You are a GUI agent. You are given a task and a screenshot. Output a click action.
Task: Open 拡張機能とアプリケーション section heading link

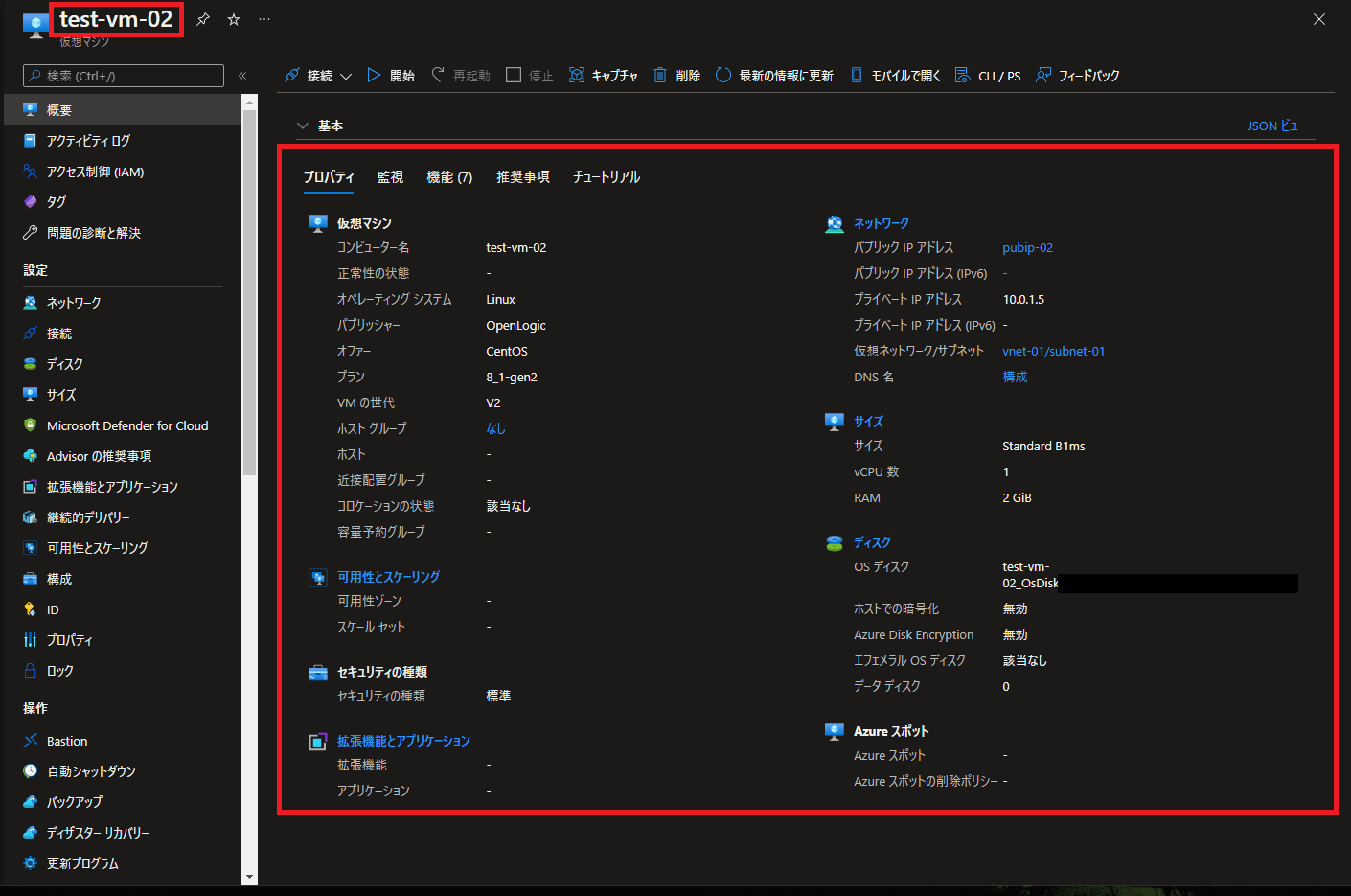(x=403, y=741)
